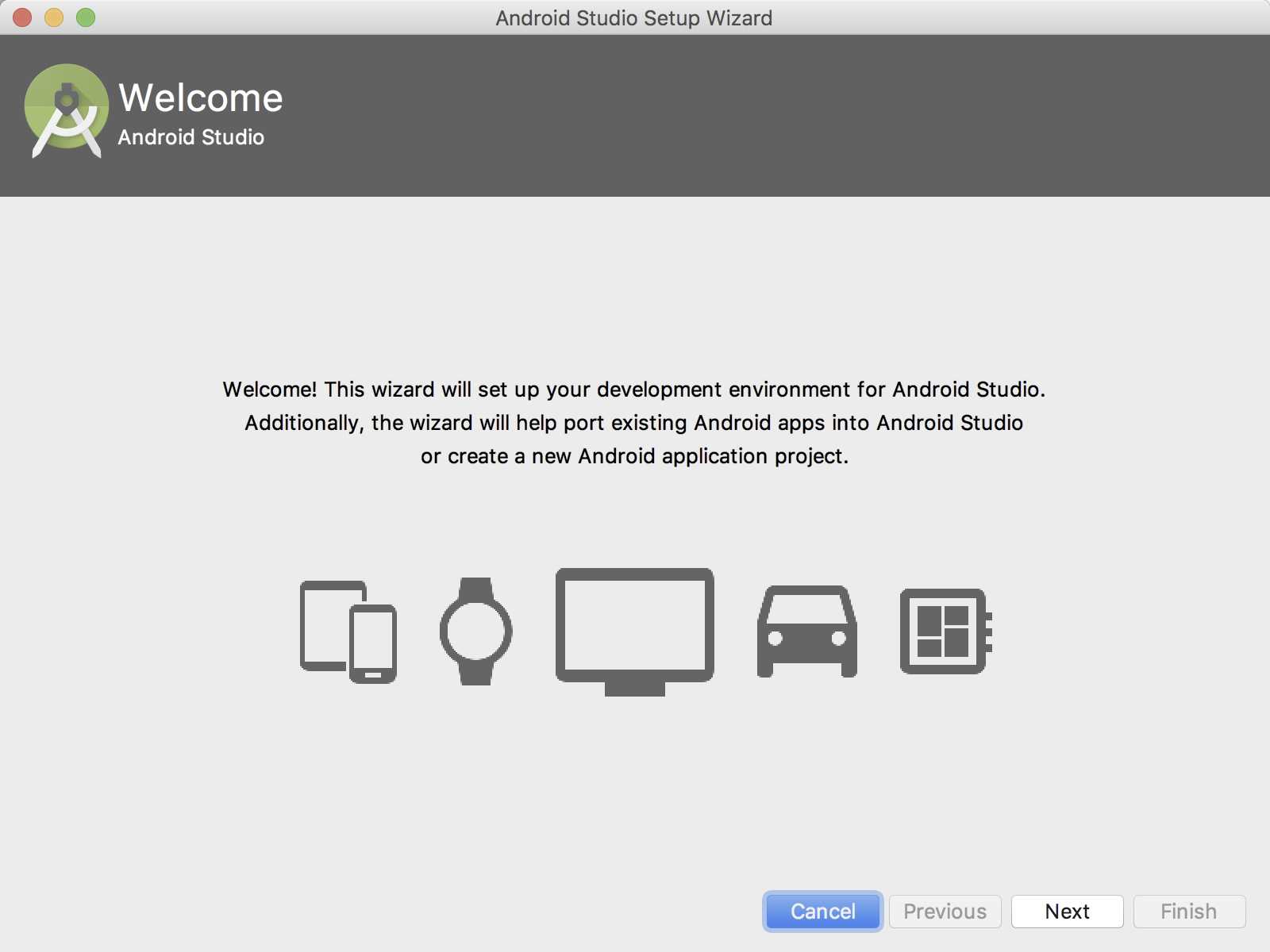
Task: Click the Android TV screen icon
Action: pos(634,632)
